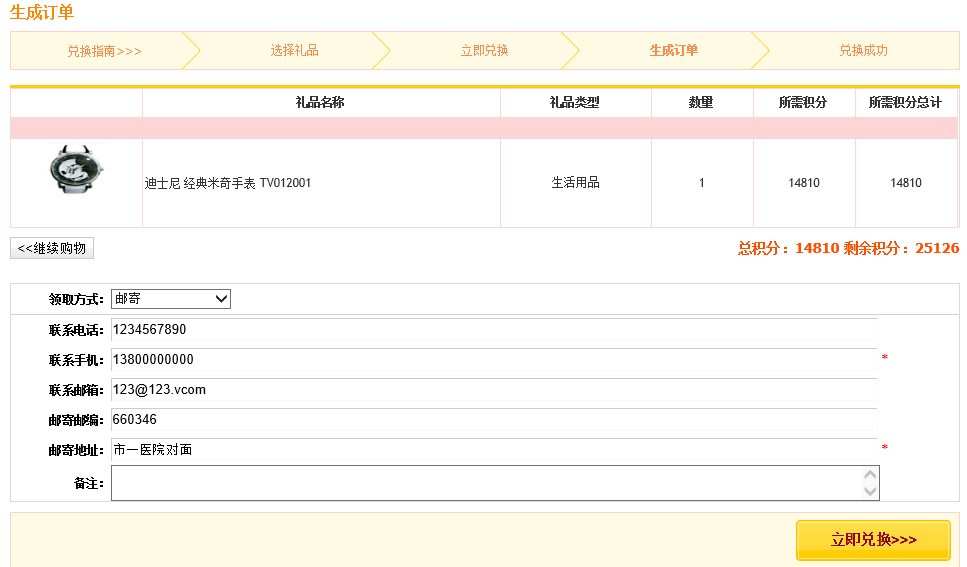The height and width of the screenshot is (567, 967).
Task: Select the 兑换成功 step
Action: coord(863,51)
